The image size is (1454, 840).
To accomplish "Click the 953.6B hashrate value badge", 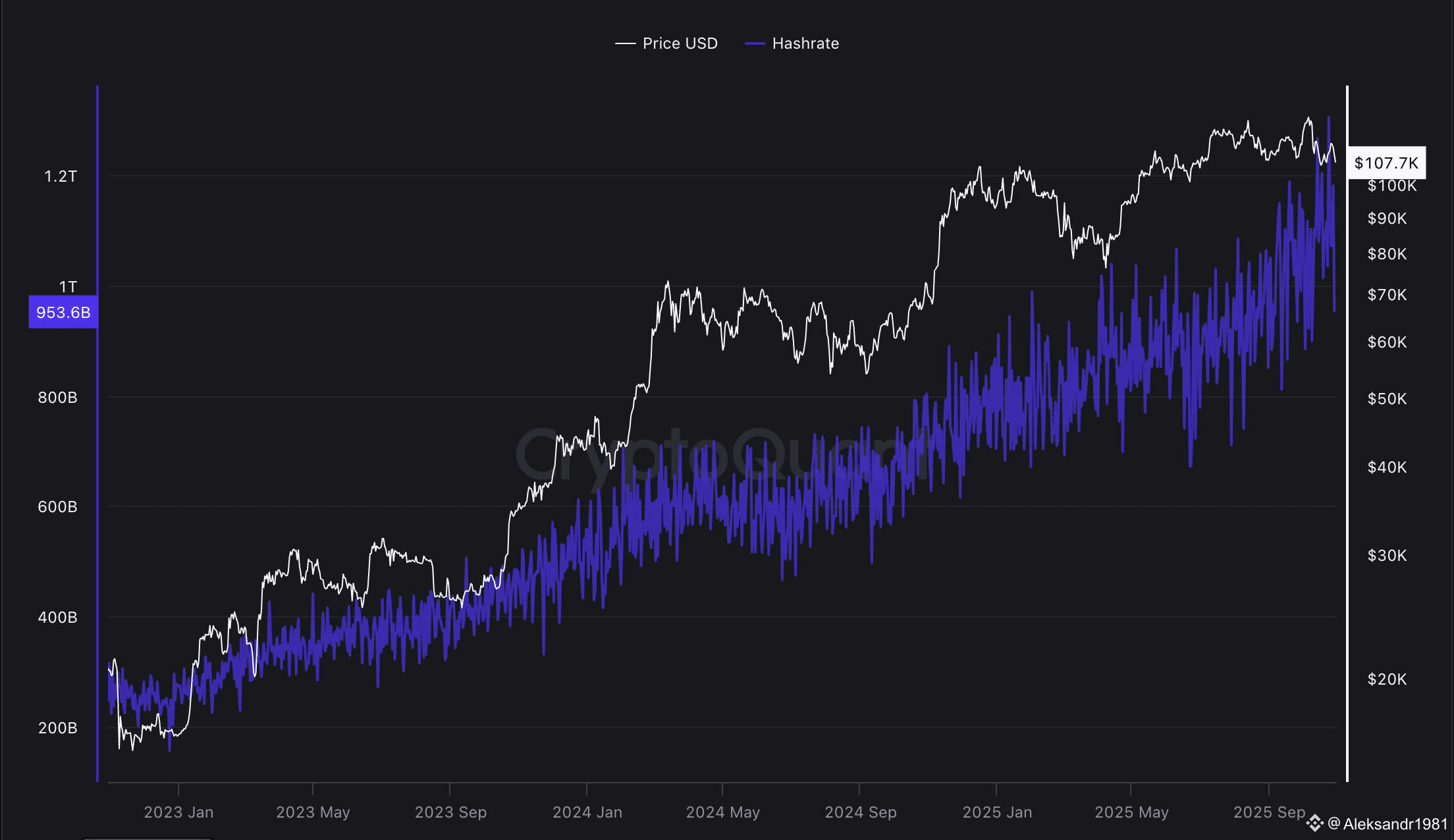I will [x=62, y=313].
